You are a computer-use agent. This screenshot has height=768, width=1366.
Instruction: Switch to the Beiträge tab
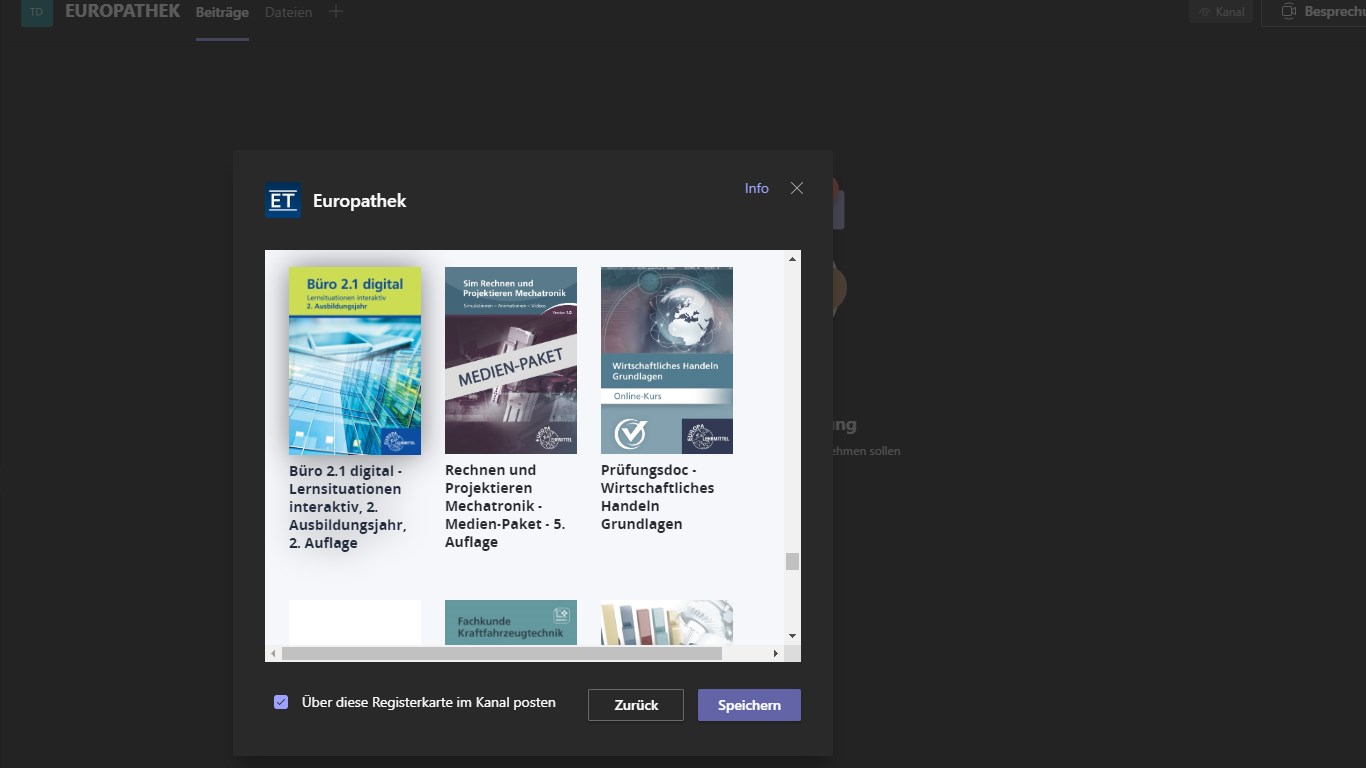[222, 13]
